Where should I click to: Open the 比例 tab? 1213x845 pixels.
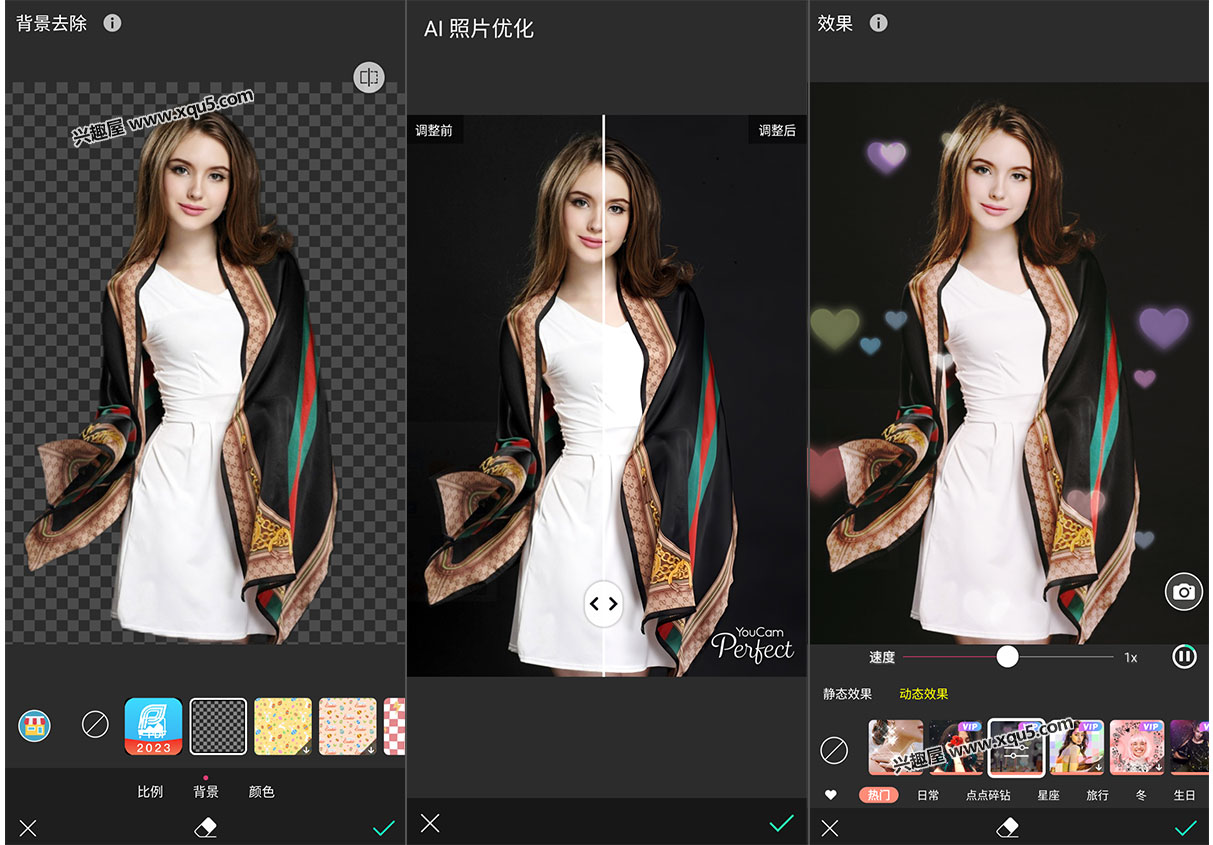coord(150,792)
